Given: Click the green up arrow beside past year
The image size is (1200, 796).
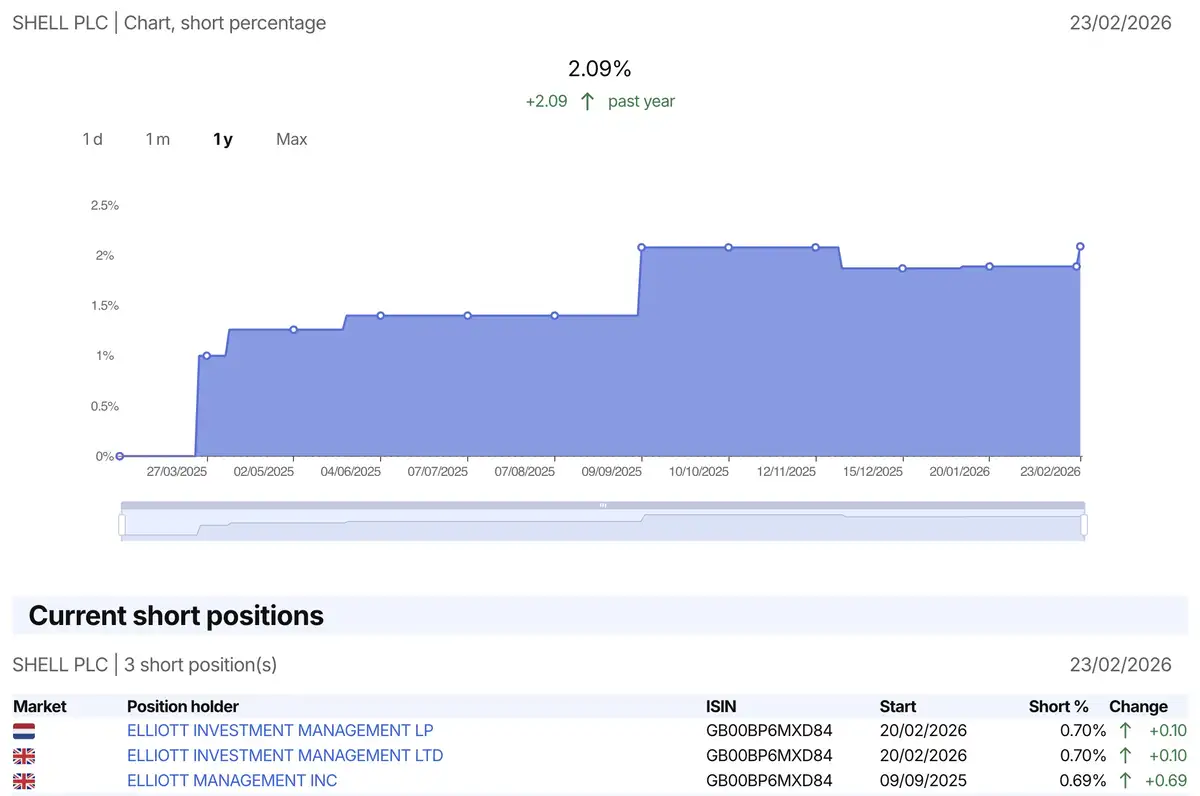Looking at the screenshot, I should [x=588, y=101].
